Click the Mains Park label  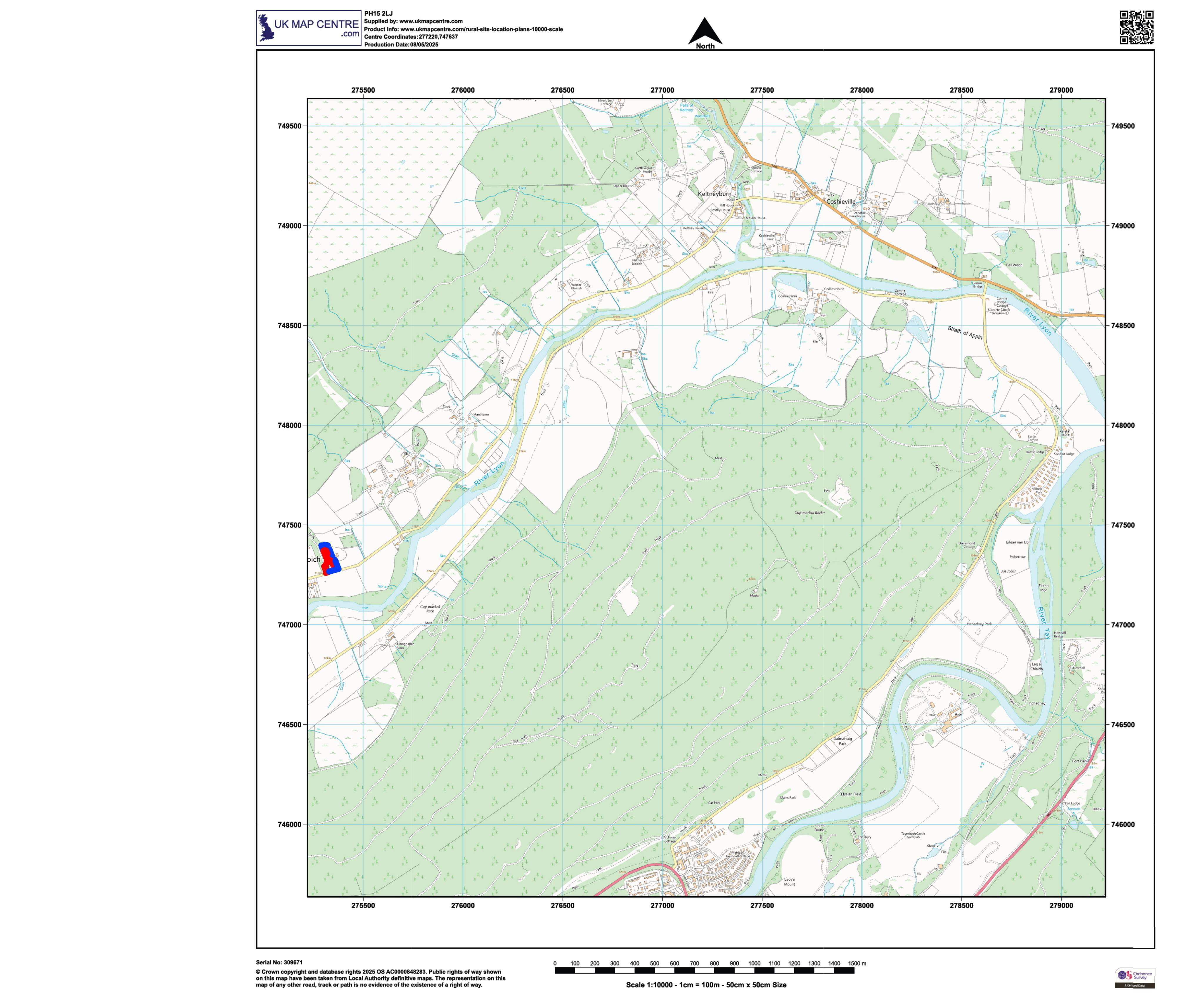point(788,797)
